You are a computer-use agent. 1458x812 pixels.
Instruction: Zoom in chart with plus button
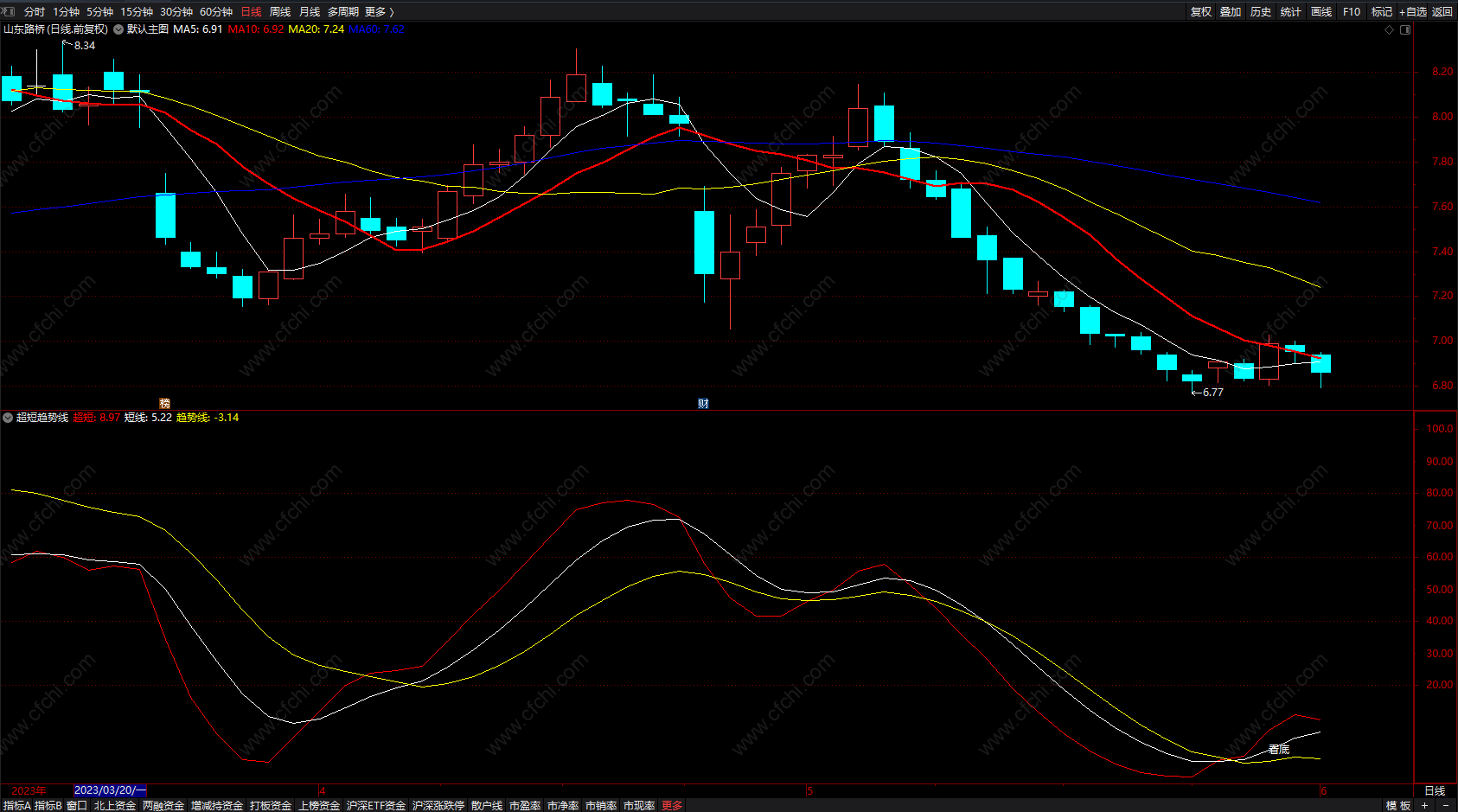[x=1424, y=805]
